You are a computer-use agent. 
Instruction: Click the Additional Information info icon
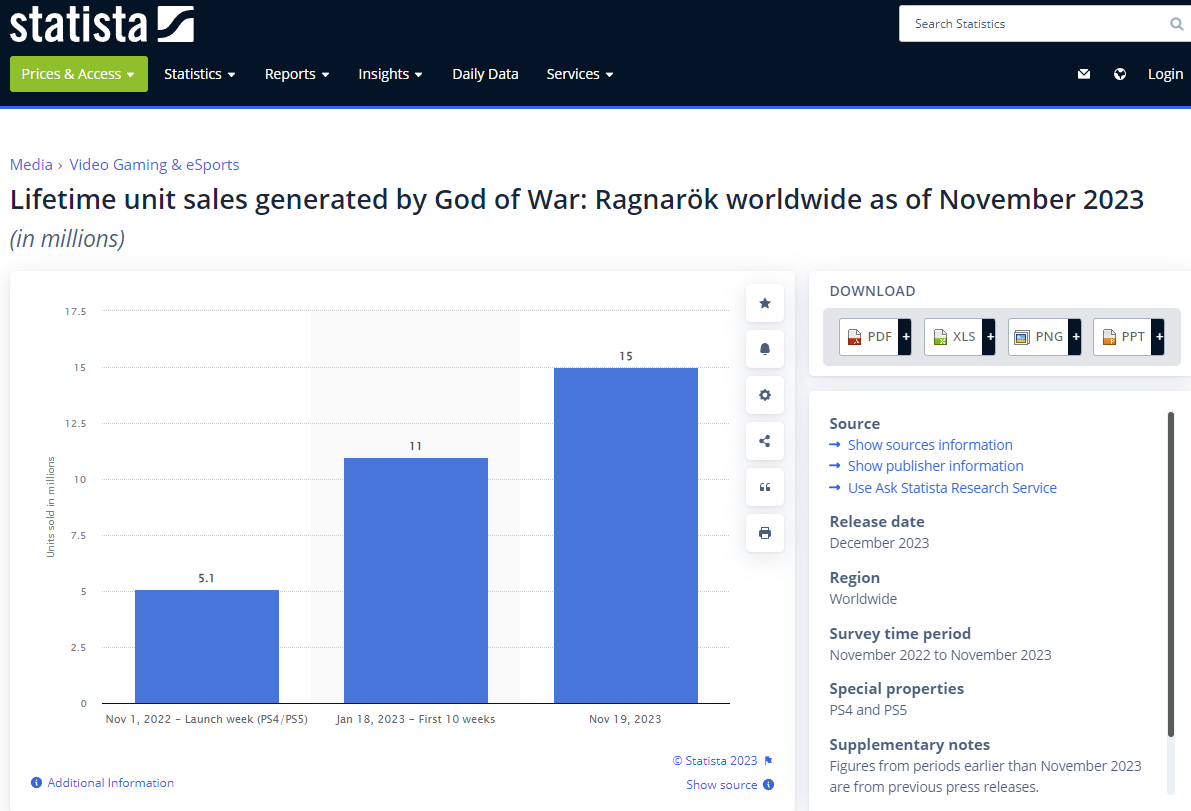pos(36,783)
